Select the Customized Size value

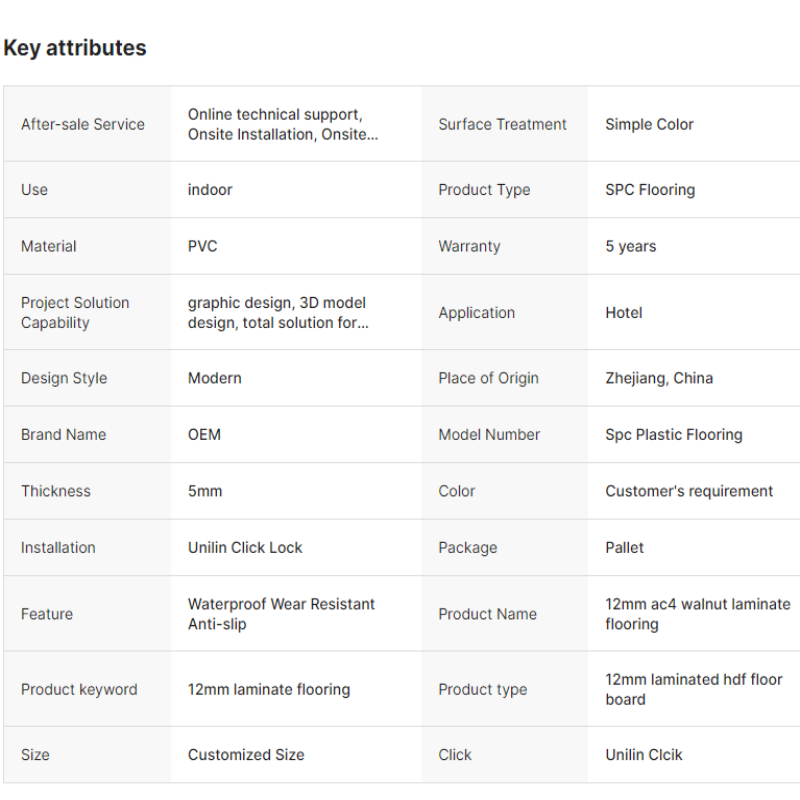246,755
